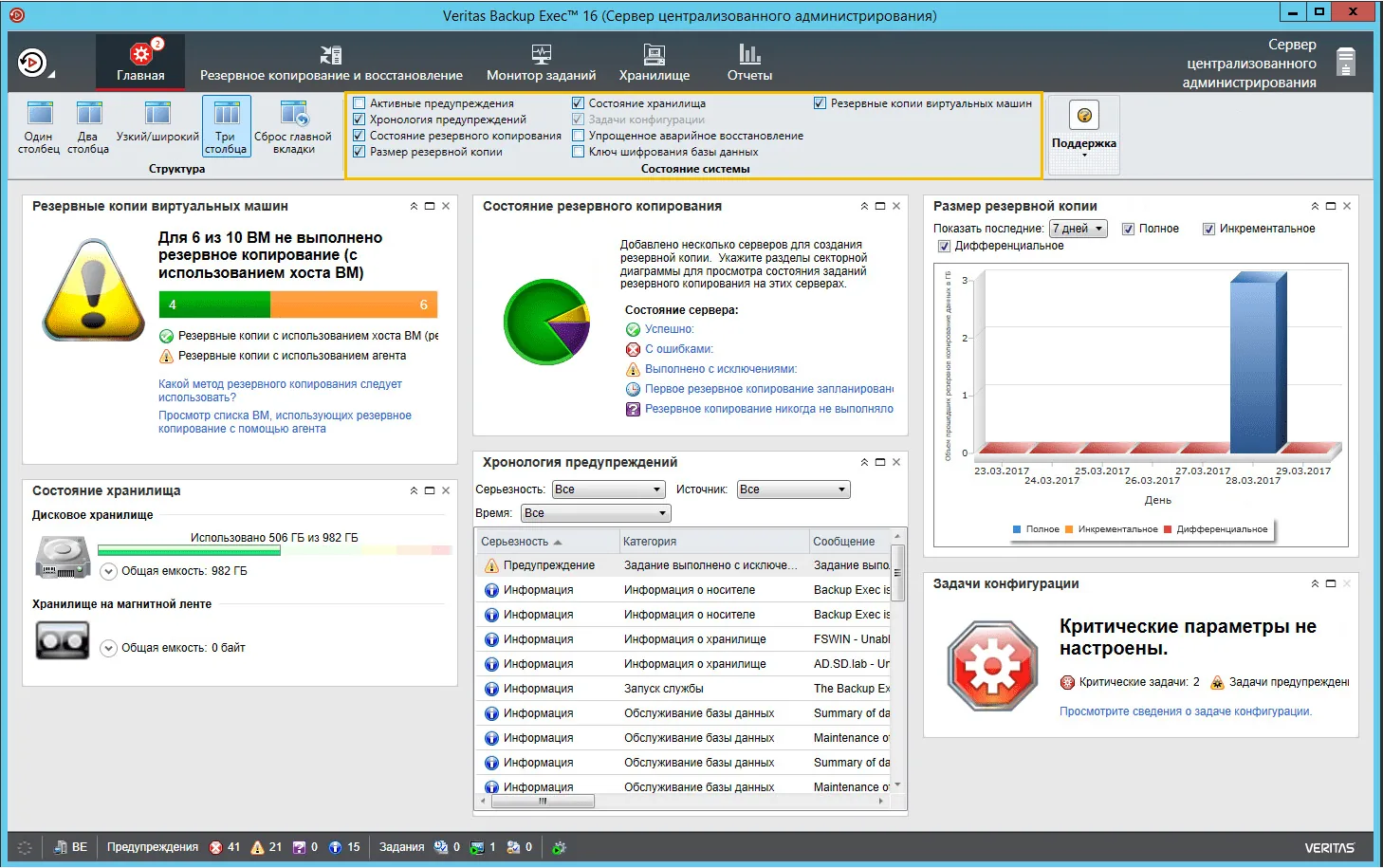Click the server icon in top-right corner
This screenshot has width=1383, height=868.
[x=1347, y=61]
